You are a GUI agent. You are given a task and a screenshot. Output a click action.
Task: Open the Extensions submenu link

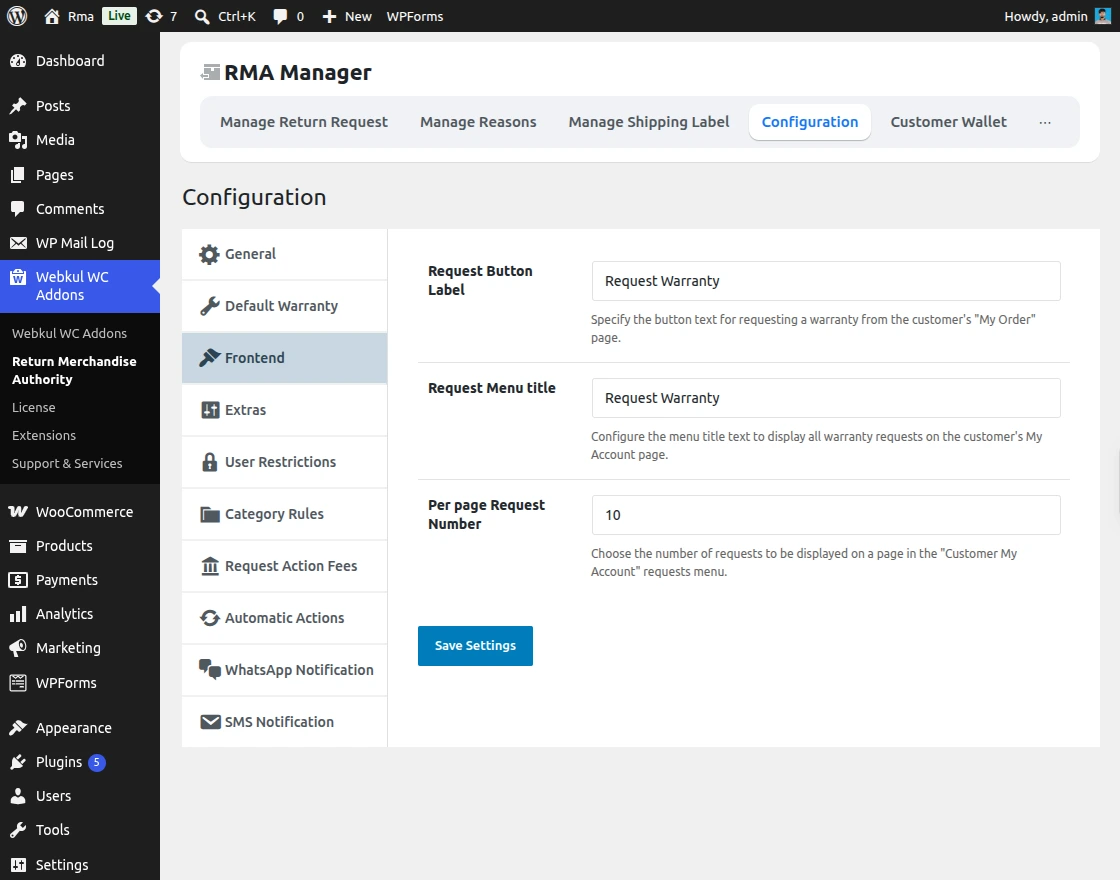[x=44, y=436]
